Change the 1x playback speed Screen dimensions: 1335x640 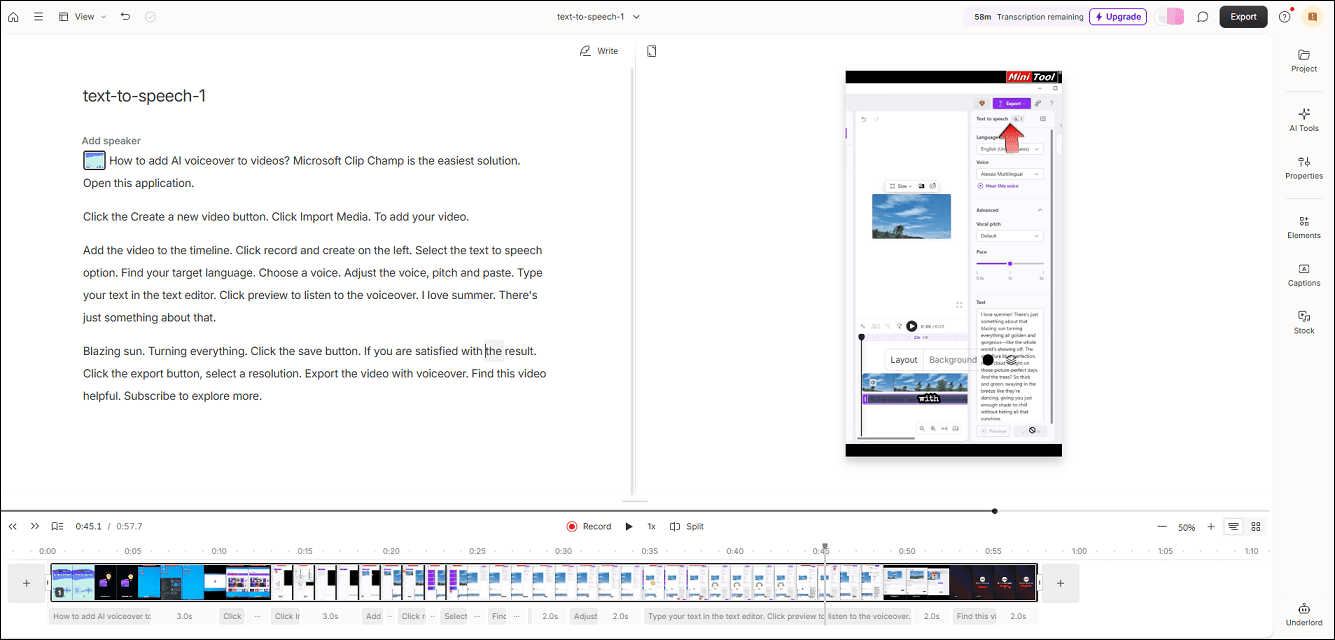click(x=651, y=526)
